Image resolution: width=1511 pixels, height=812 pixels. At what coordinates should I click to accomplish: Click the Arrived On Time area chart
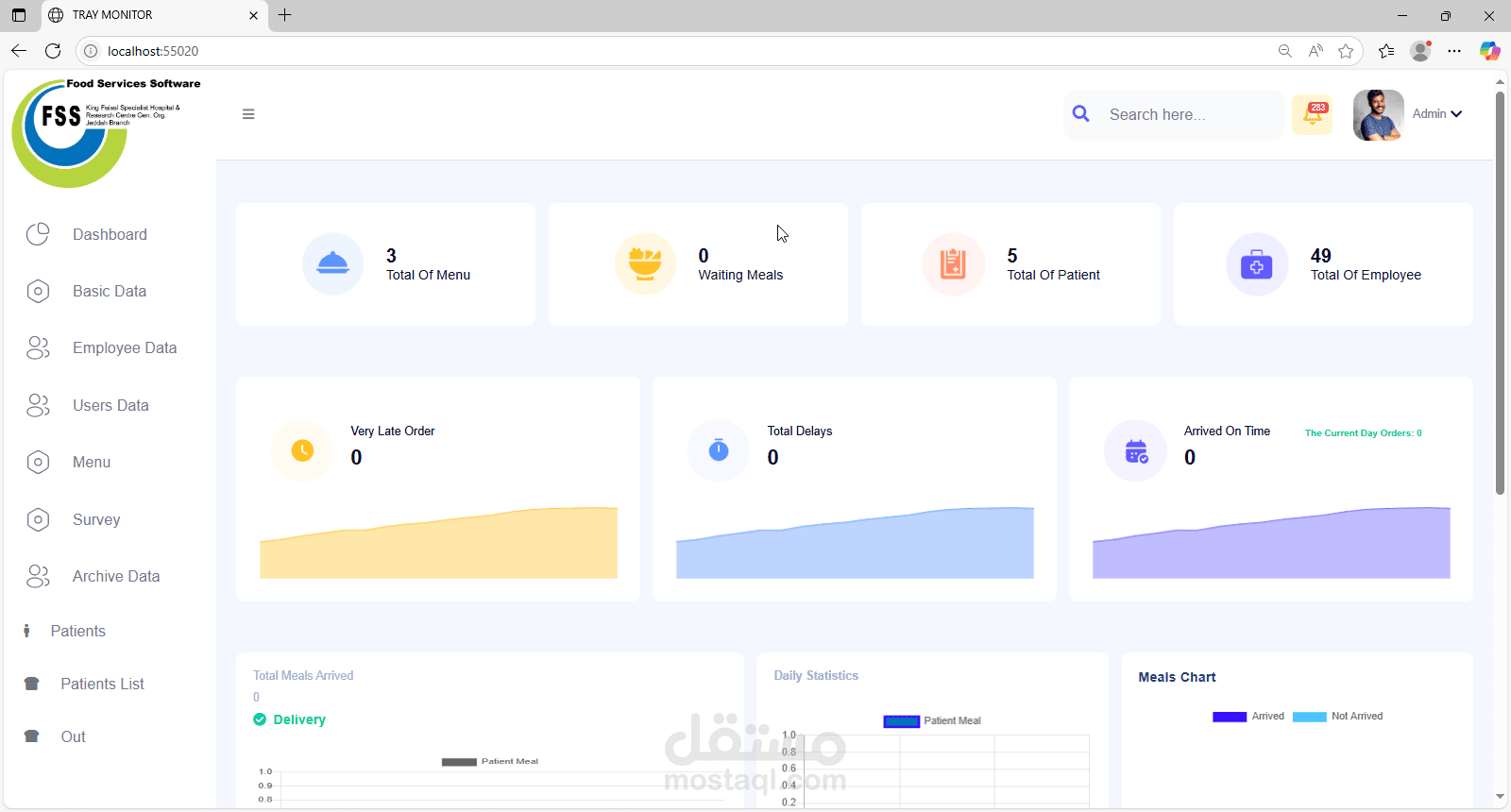[x=1271, y=543]
